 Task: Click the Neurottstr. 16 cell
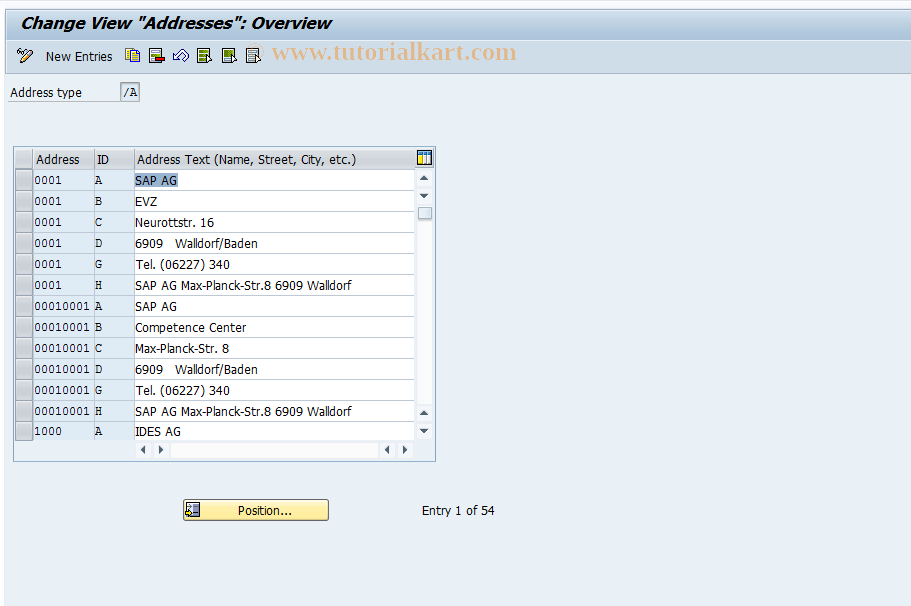tap(274, 222)
